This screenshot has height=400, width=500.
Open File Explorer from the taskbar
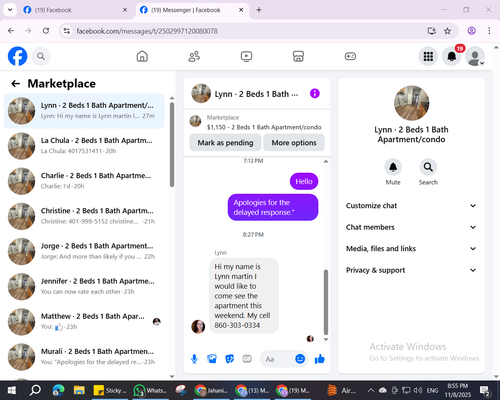point(79,390)
